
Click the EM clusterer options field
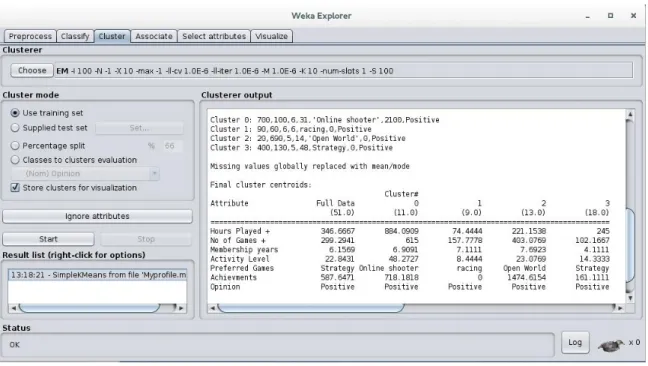(344, 71)
